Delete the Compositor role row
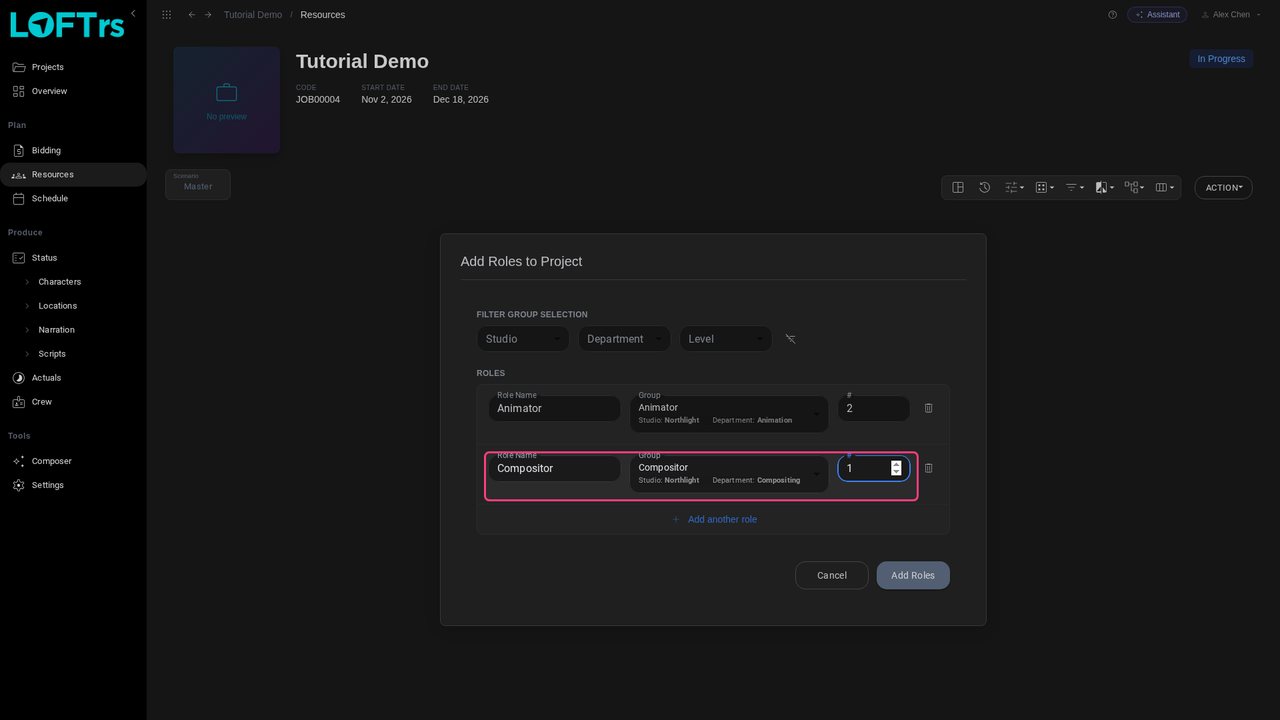Screen dimensions: 1280x720 coord(928,468)
